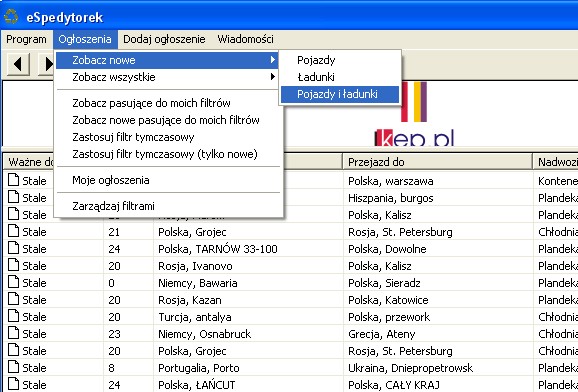Screen dimensions: 578x392
Task: Click document icon in Polska, TARNÓW row
Action: pos(14,248)
